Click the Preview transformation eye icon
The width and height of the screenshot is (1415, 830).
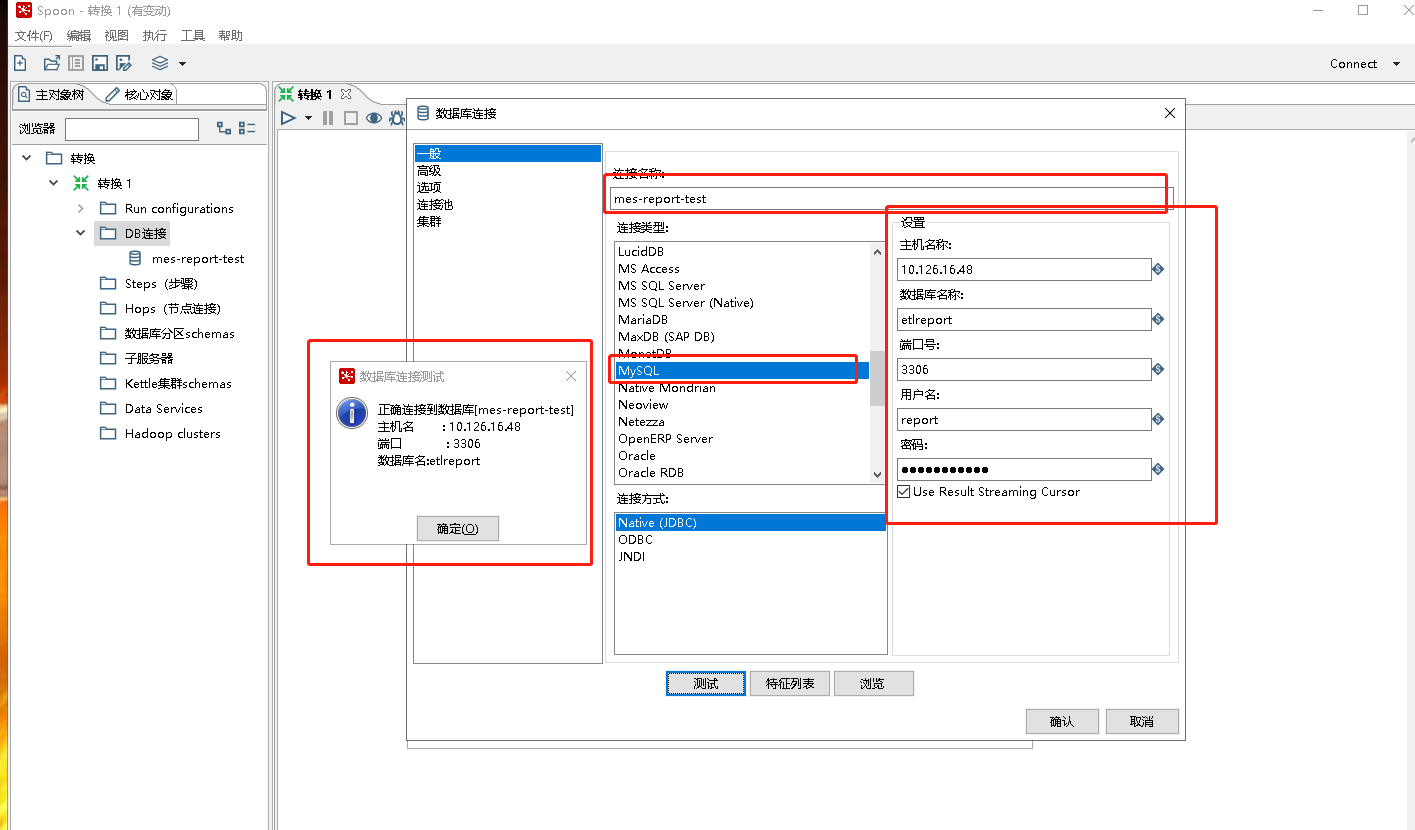(374, 118)
